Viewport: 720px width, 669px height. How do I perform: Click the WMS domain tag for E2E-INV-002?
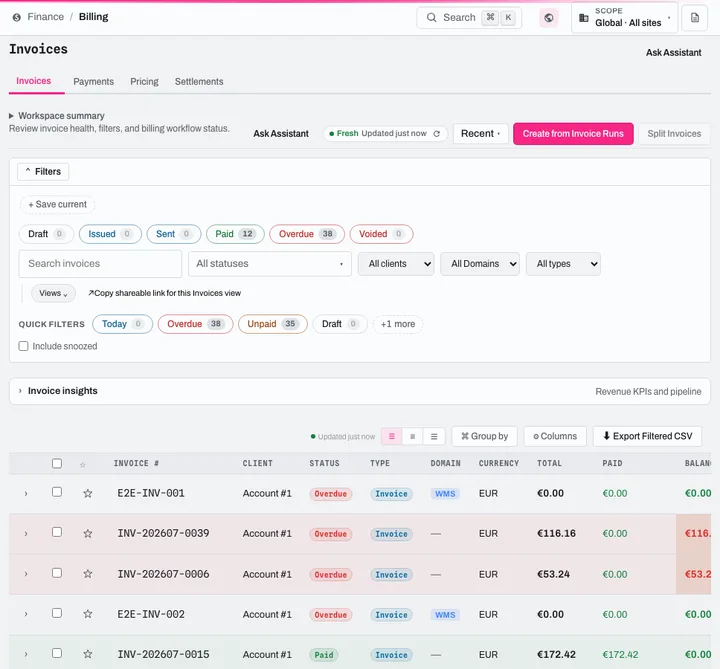point(445,615)
